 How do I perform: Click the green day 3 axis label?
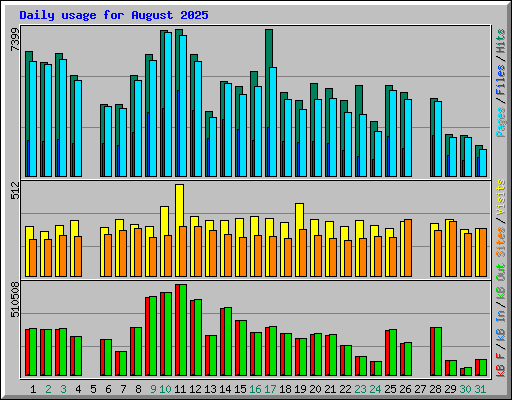coord(63,389)
